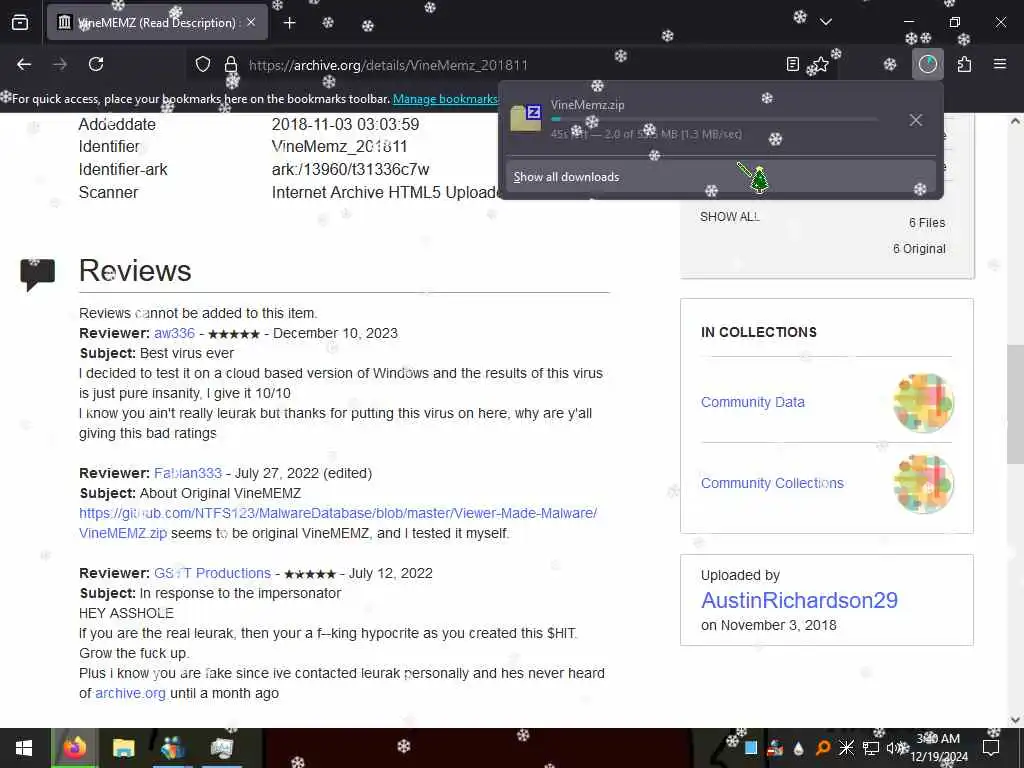This screenshot has width=1024, height=768.
Task: Open the Community Data collection
Action: tap(752, 402)
